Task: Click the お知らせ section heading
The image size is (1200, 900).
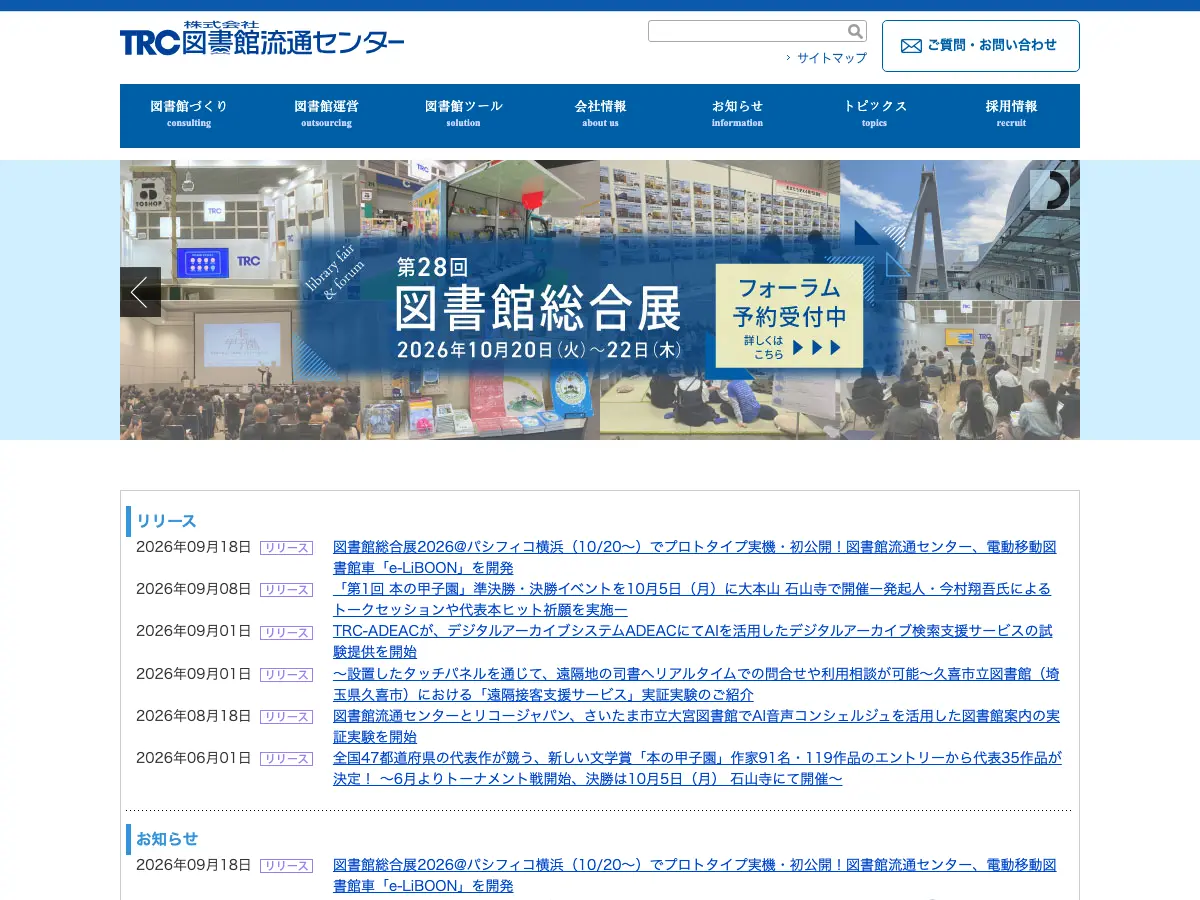Action: tap(167, 839)
